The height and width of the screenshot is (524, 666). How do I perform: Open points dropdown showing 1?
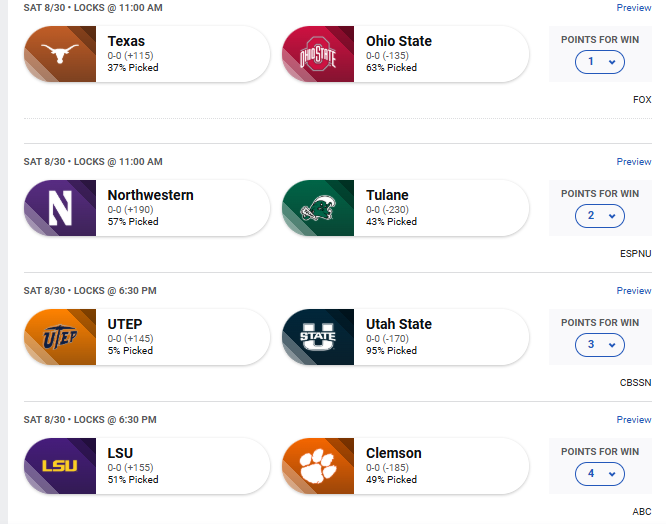(600, 62)
